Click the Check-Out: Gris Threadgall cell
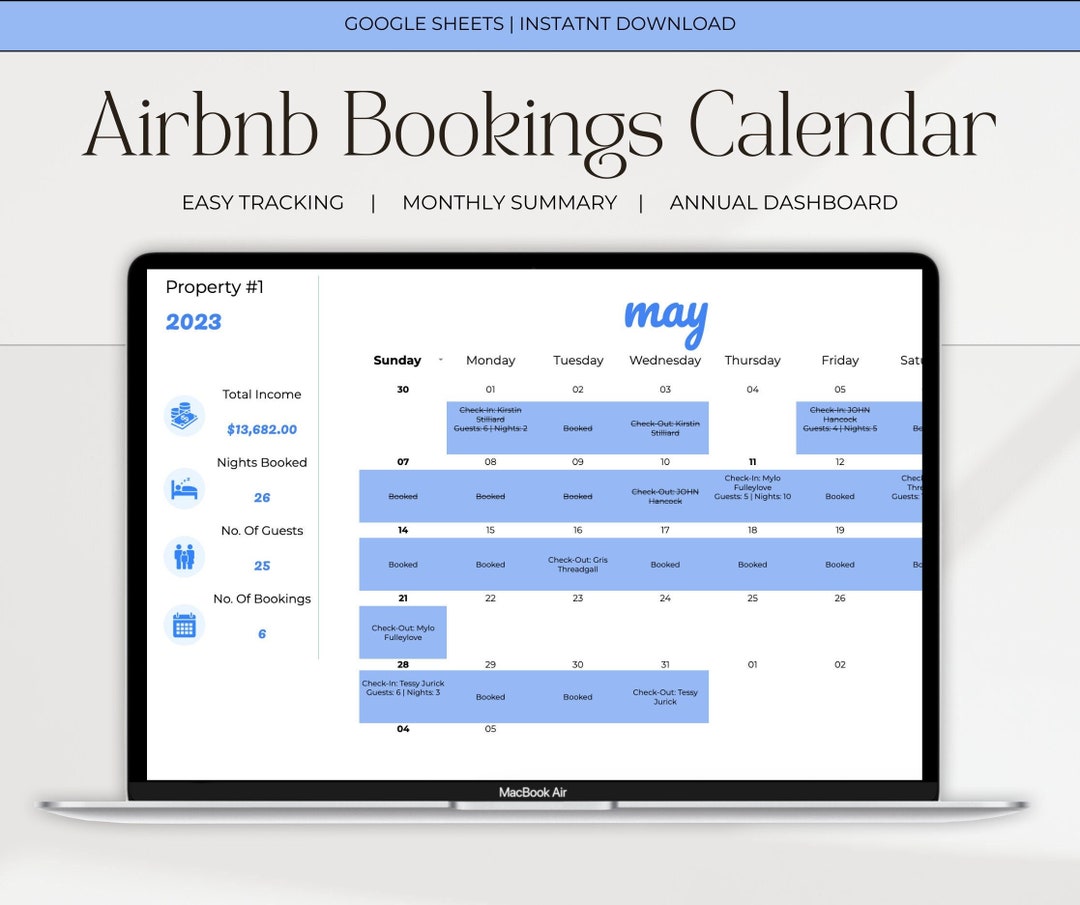 pos(578,562)
